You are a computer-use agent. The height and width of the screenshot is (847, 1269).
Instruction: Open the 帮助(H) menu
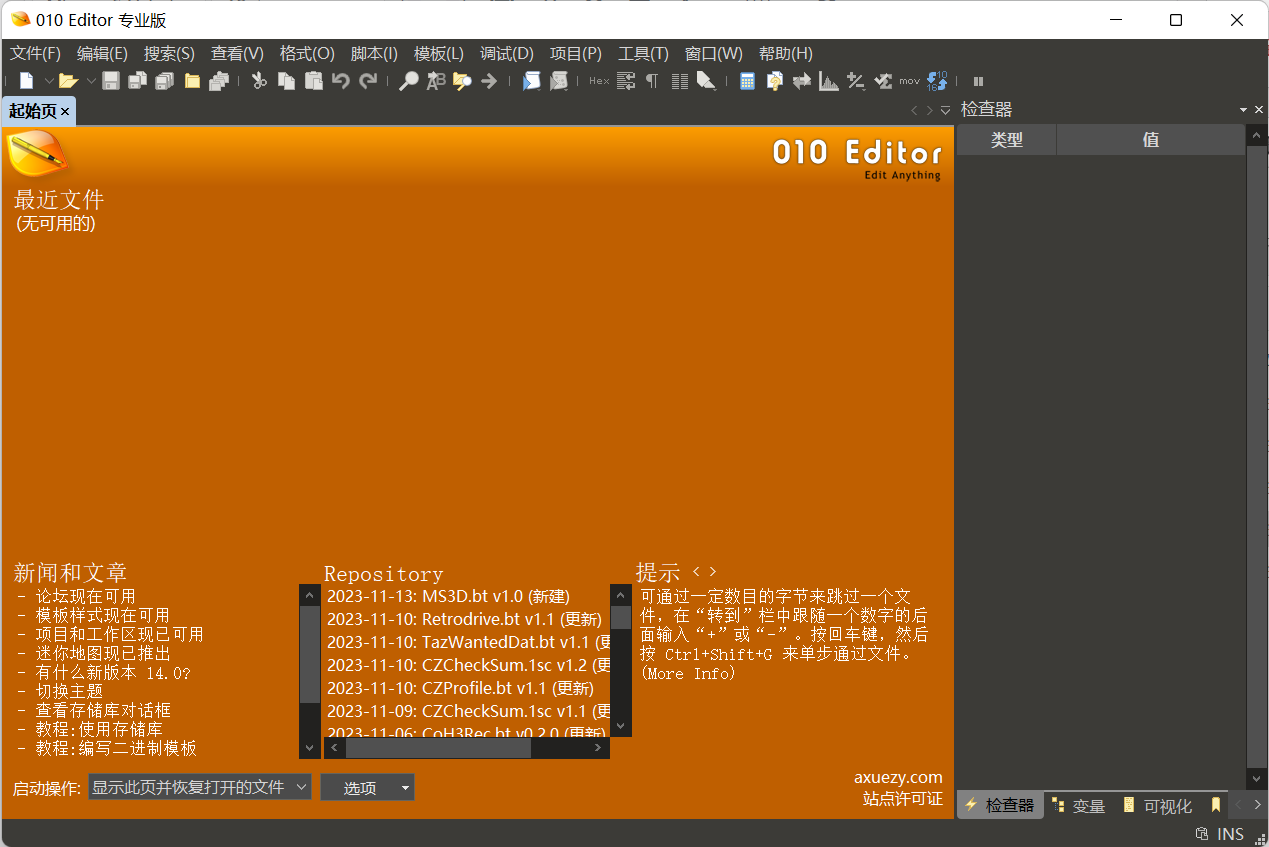[785, 54]
